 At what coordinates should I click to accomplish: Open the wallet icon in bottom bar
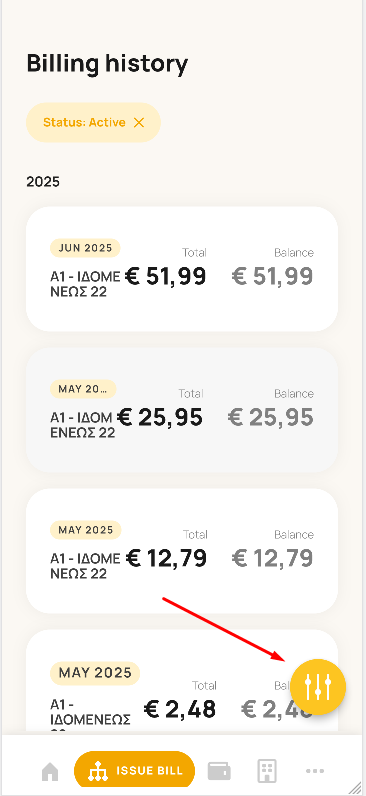[219, 771]
